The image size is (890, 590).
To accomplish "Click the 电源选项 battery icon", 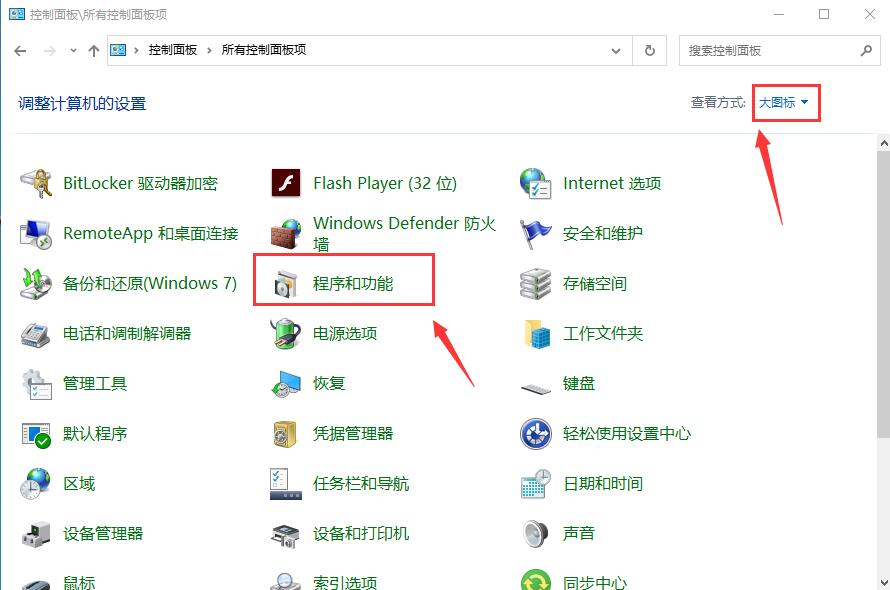I will click(x=286, y=334).
